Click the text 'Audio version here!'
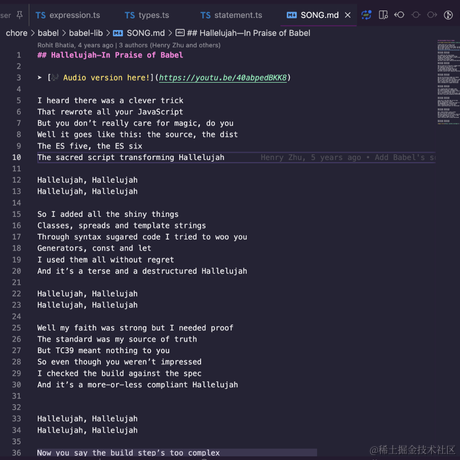The height and width of the screenshot is (460, 460). (x=106, y=78)
